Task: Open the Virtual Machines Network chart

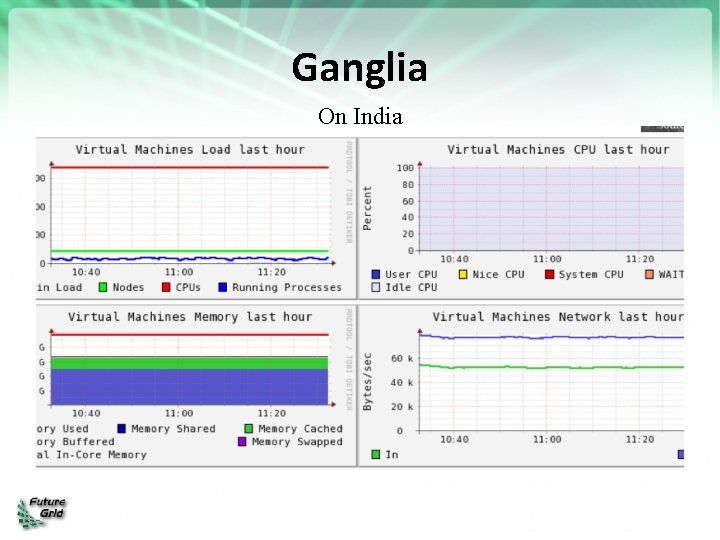Action: (521, 386)
